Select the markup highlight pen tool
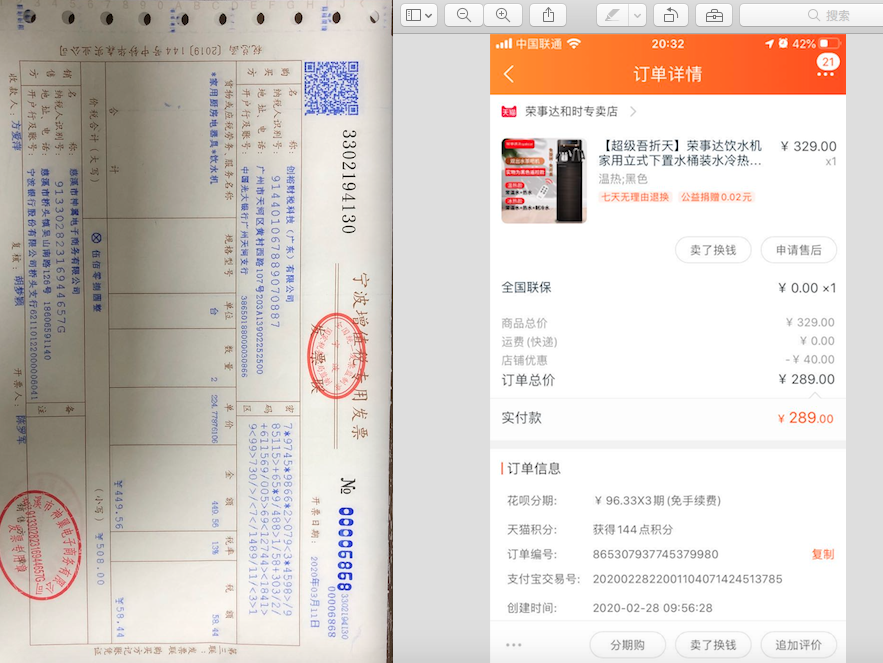Screen dimensions: 883x663 [611, 15]
